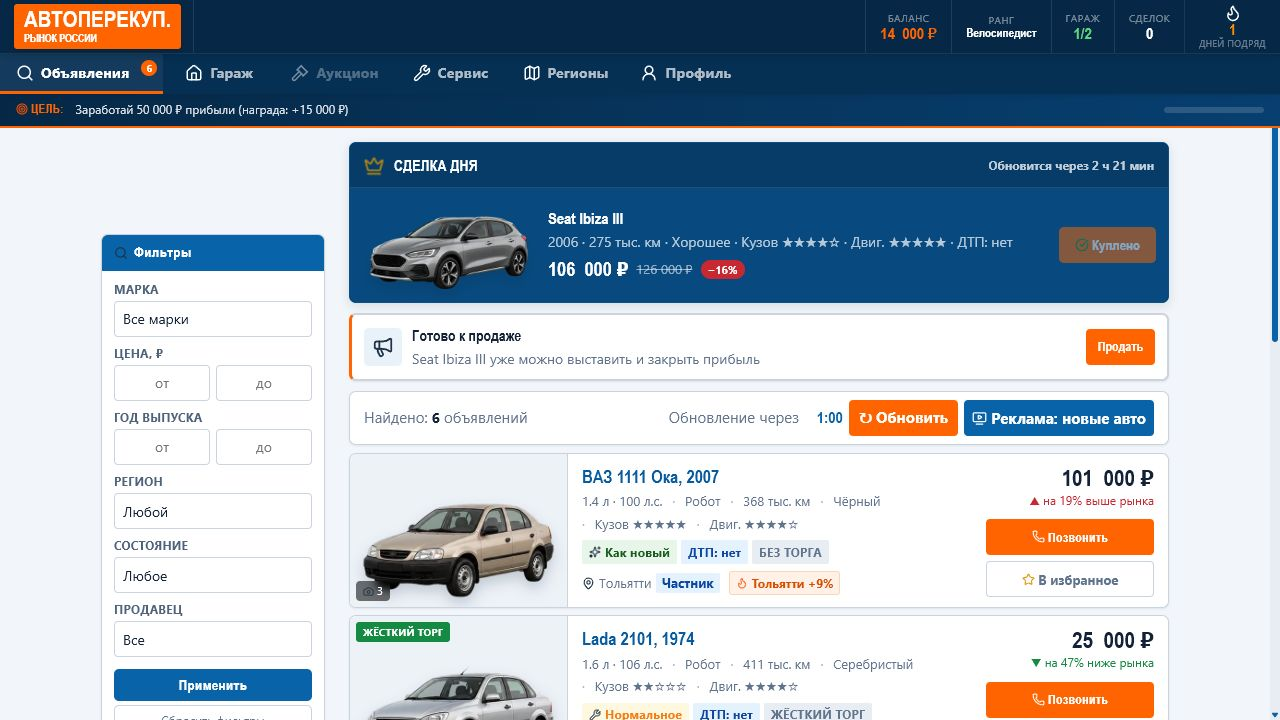Click the Seat Ibiza III car image

tap(449, 252)
